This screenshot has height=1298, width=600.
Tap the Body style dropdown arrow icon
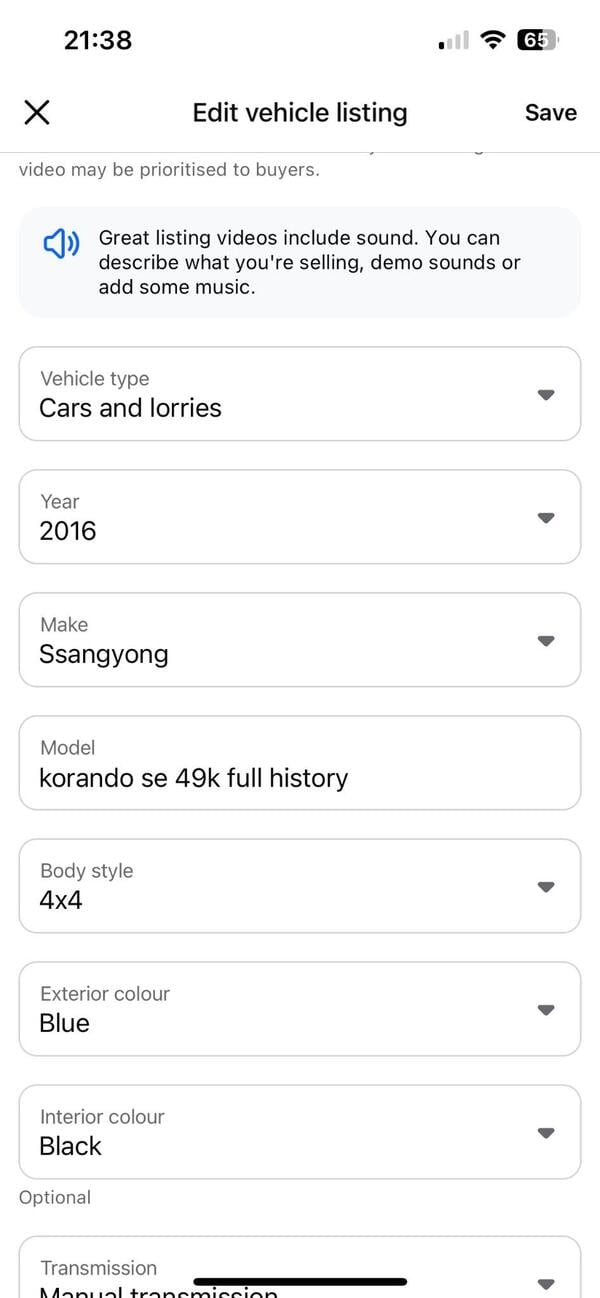(545, 887)
